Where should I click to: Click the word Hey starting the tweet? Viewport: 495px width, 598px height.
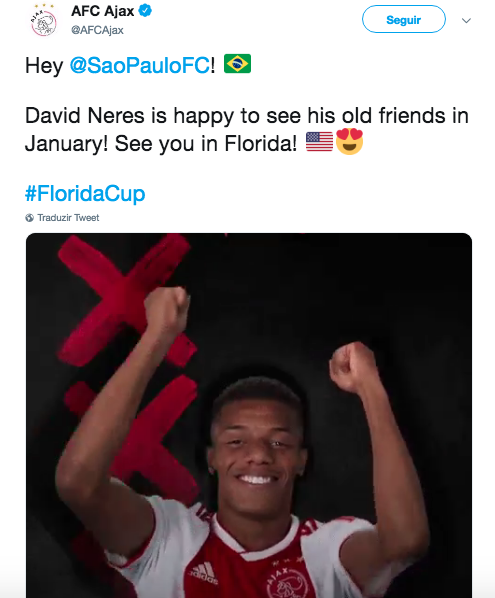coord(44,66)
